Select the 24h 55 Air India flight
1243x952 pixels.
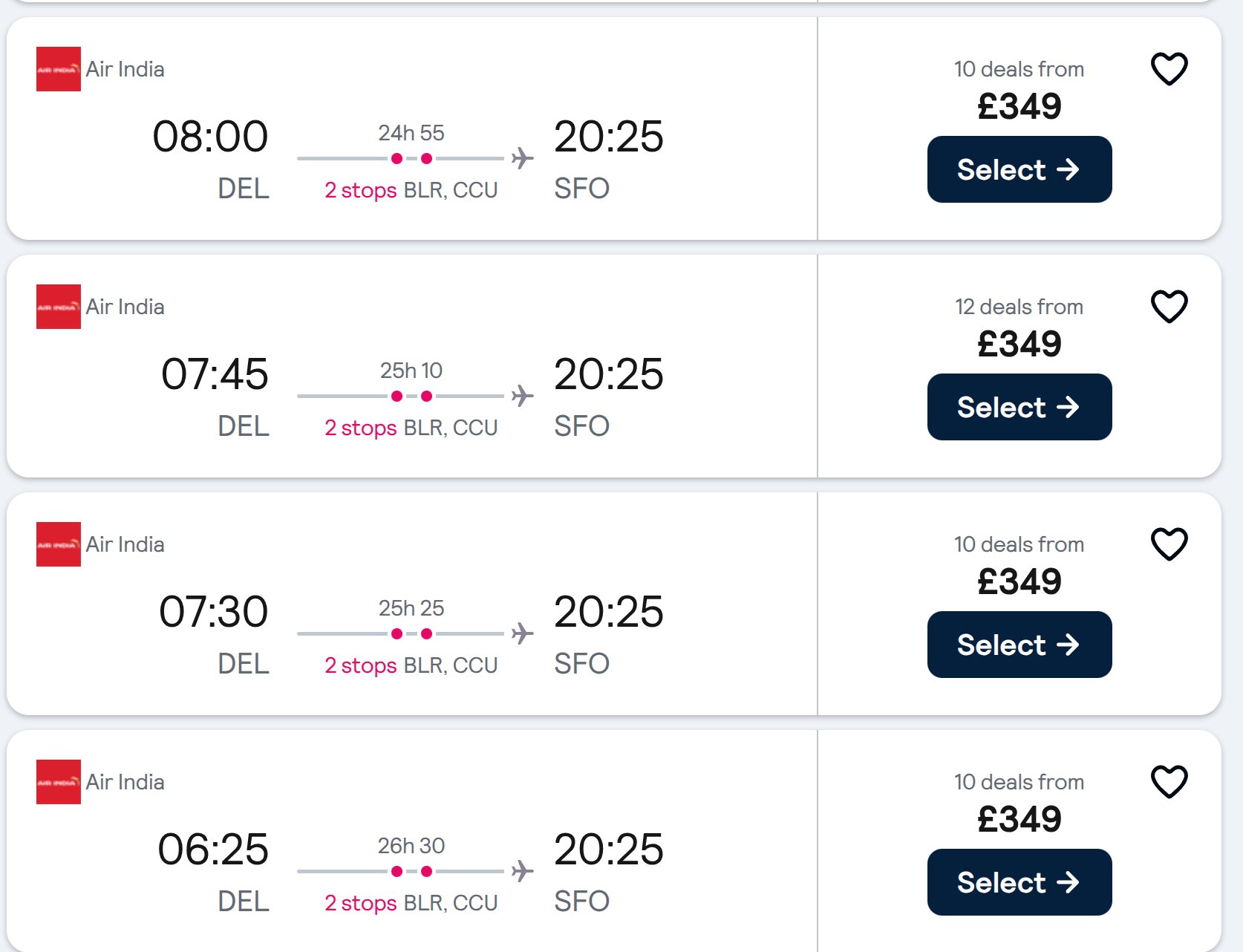(x=1019, y=169)
